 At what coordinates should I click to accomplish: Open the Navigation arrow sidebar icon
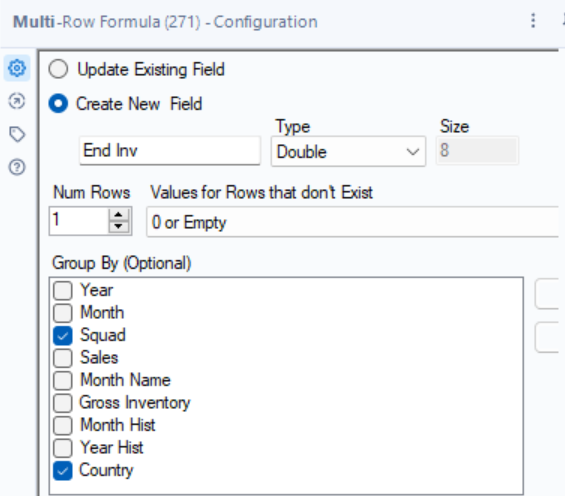pyautogui.click(x=17, y=101)
